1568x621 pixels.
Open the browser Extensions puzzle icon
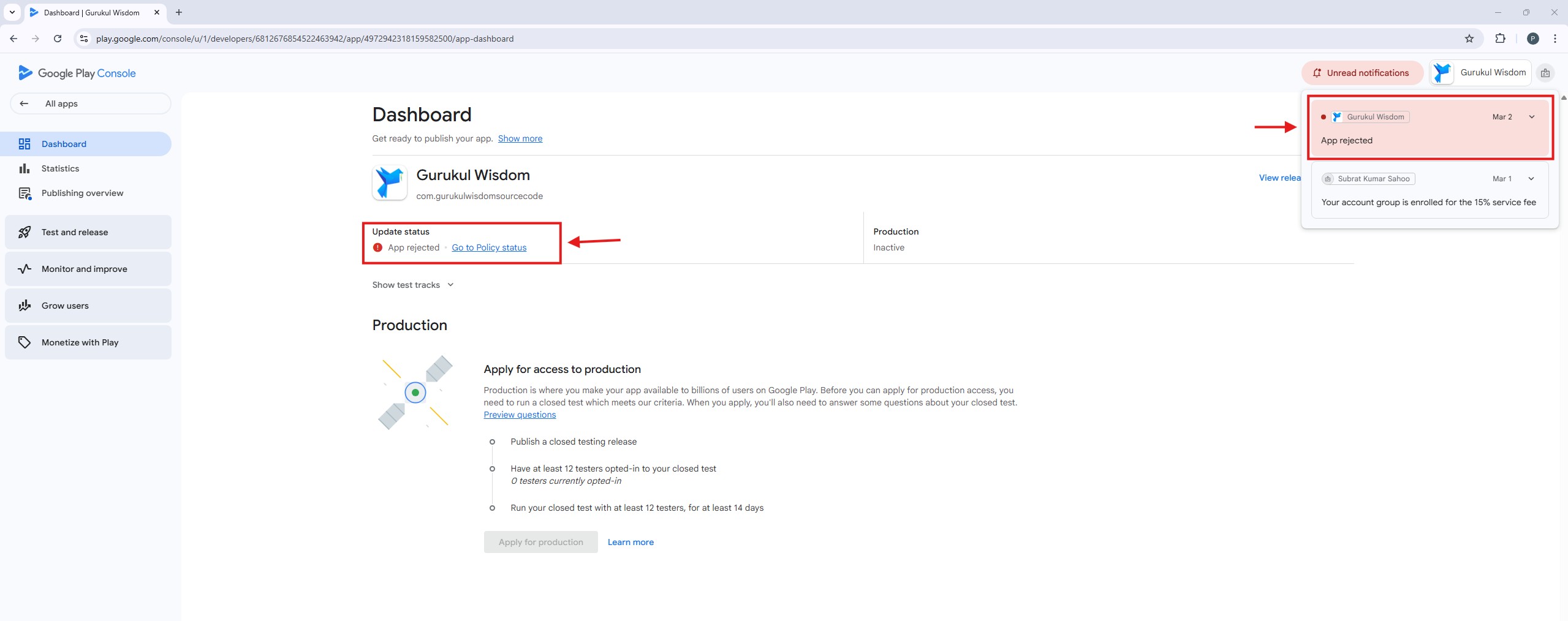pos(1499,39)
